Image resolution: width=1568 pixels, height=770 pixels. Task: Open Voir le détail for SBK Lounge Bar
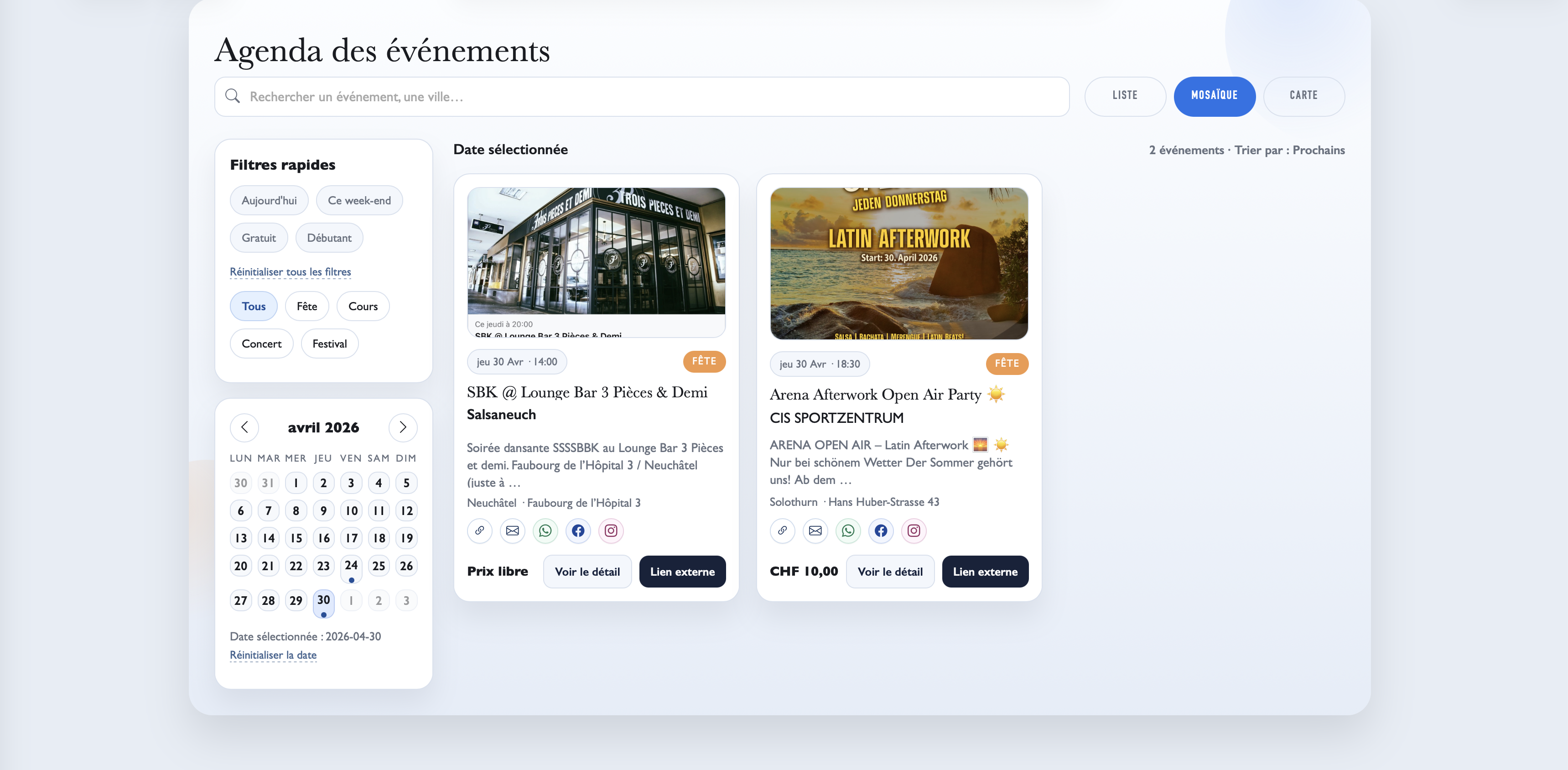587,572
